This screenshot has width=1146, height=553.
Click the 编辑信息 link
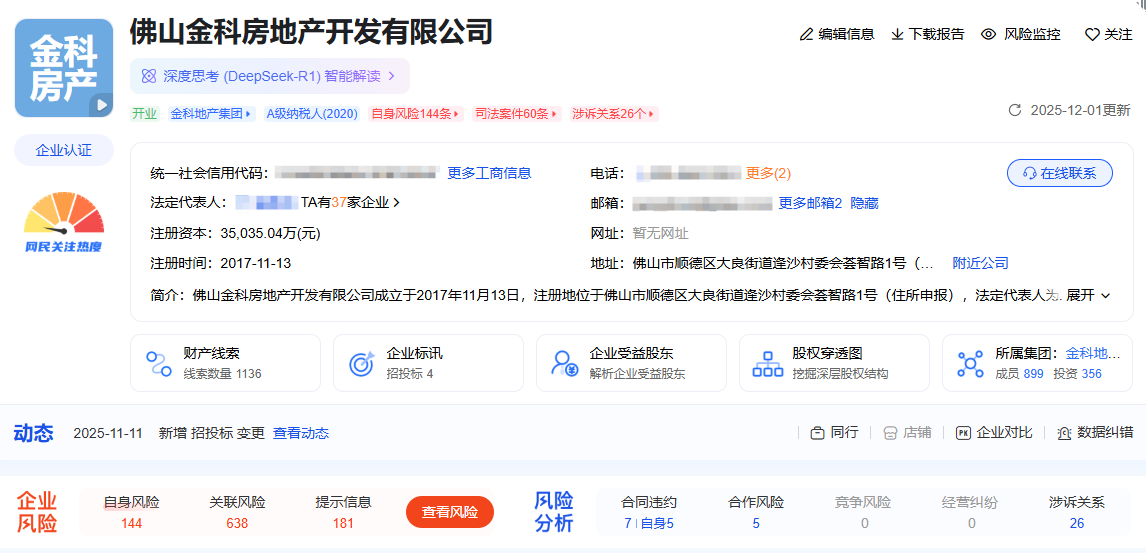pyautogui.click(x=846, y=34)
